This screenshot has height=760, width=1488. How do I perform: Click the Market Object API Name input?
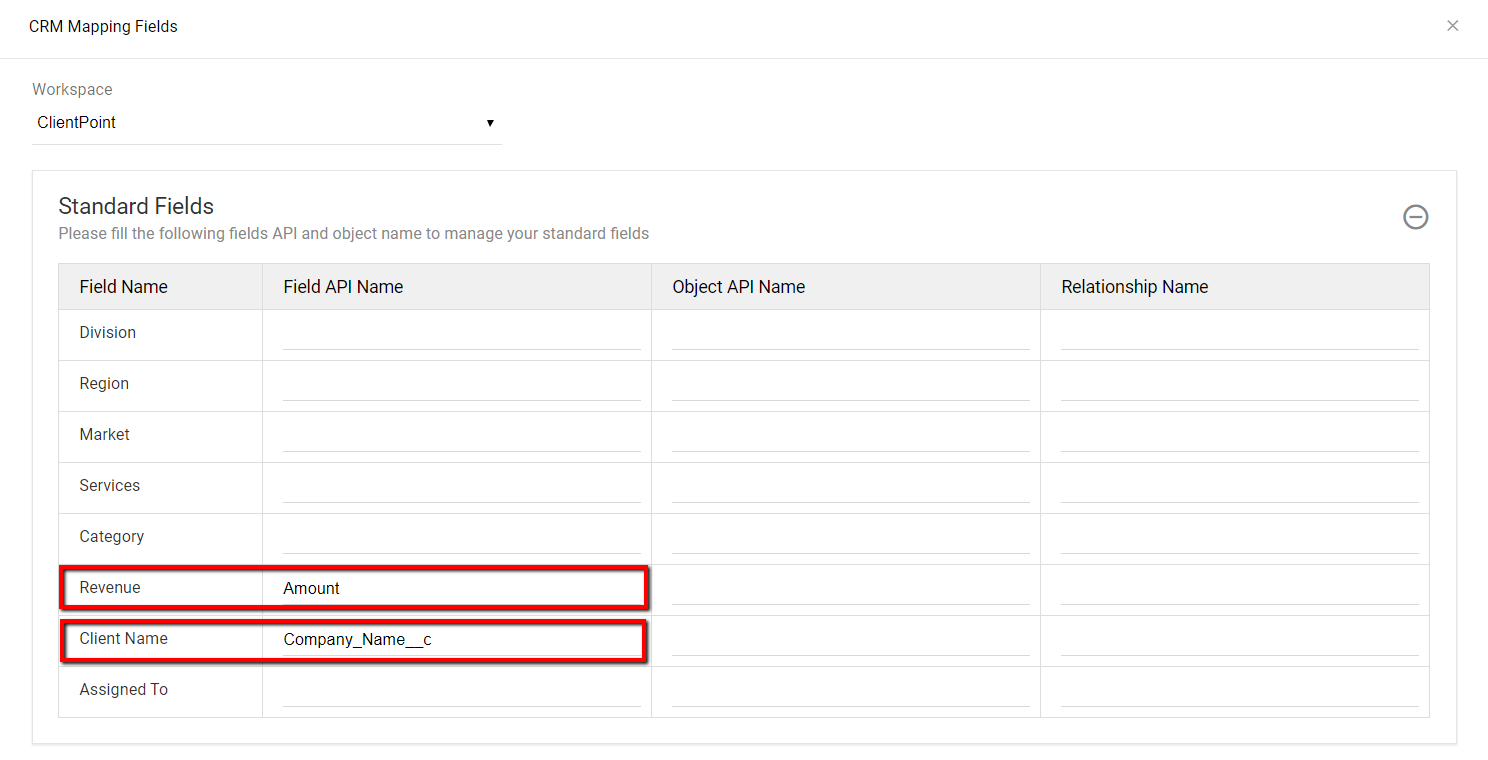tap(850, 435)
